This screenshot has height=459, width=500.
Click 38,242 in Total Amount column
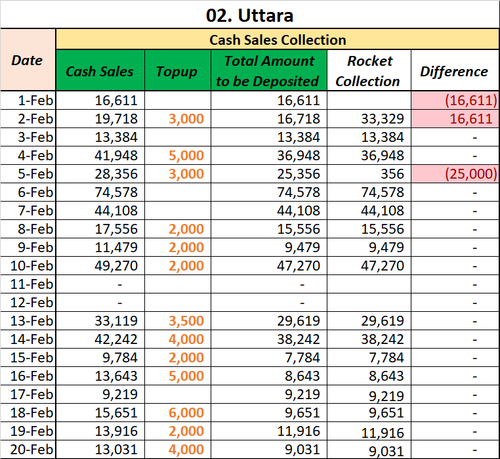coord(269,339)
